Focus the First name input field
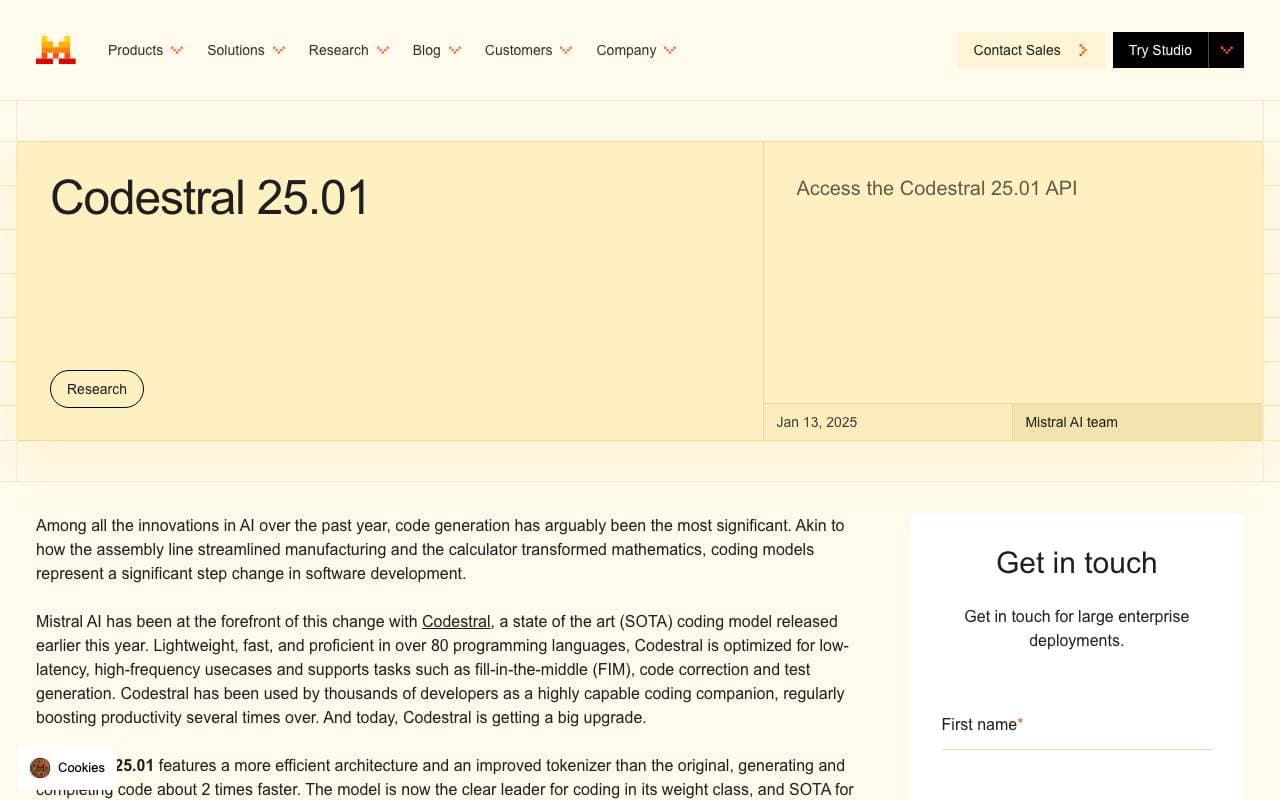This screenshot has height=800, width=1280. (x=1077, y=725)
